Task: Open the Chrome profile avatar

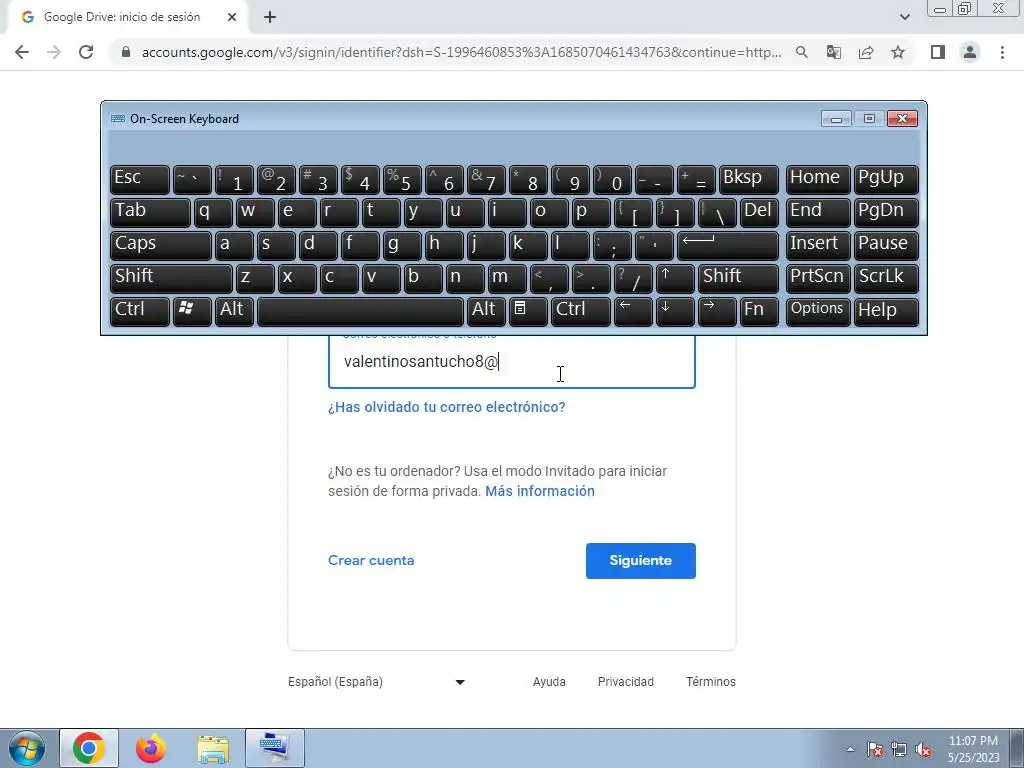Action: 970,52
